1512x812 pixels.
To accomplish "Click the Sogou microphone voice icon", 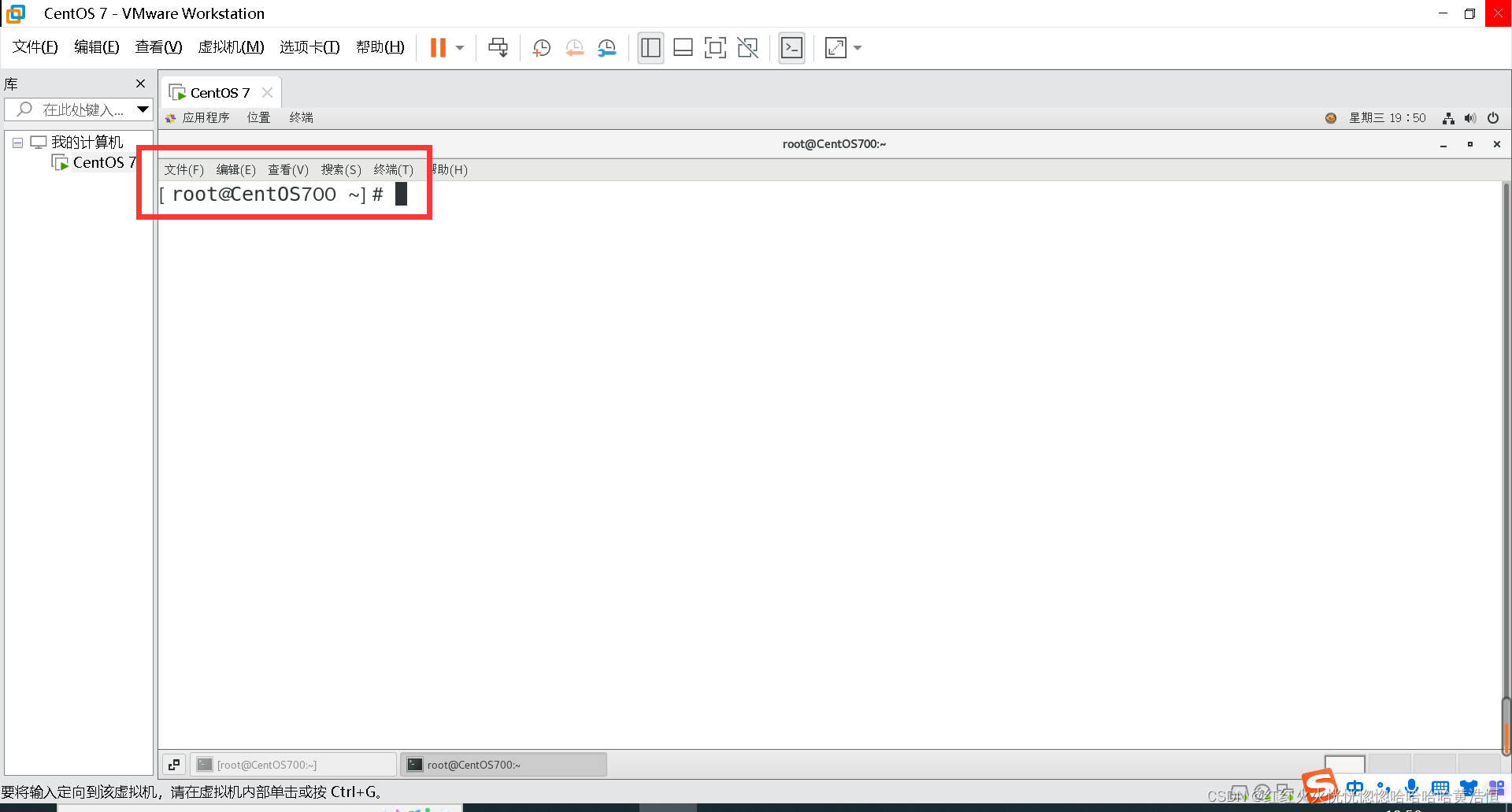I will (x=1412, y=788).
